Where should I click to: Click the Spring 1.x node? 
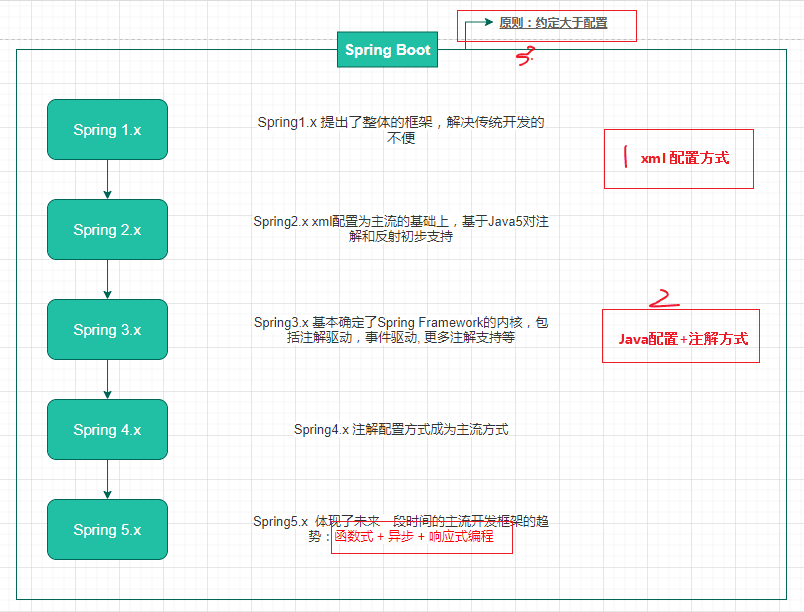click(107, 130)
